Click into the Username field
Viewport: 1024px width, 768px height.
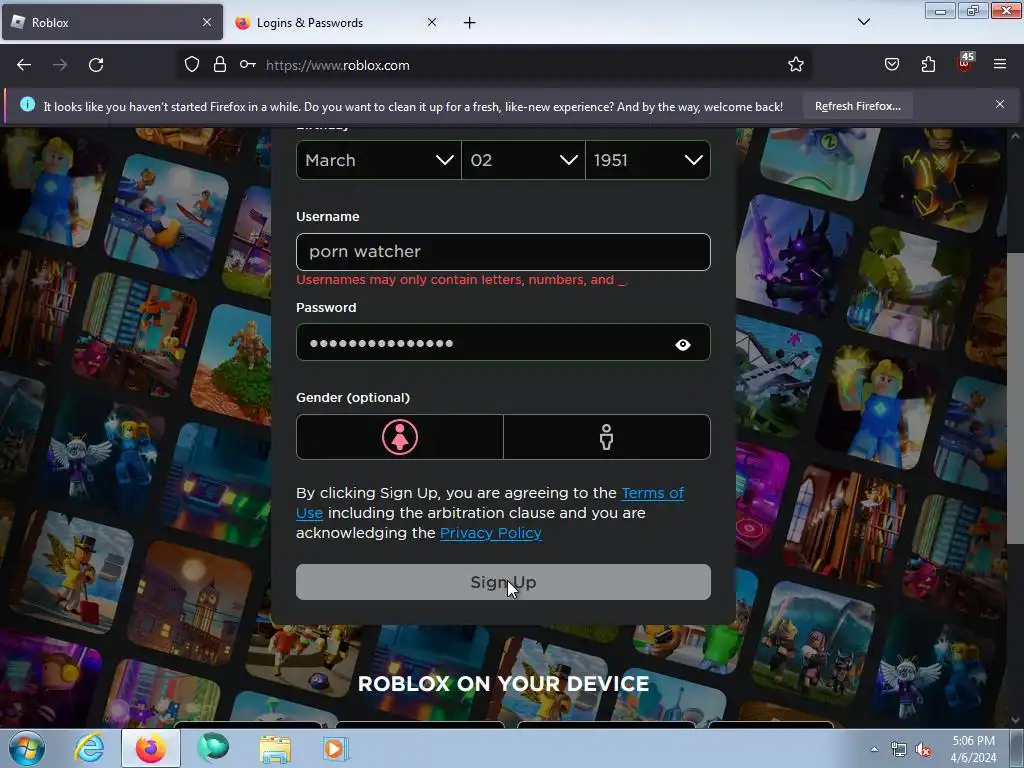click(x=503, y=252)
